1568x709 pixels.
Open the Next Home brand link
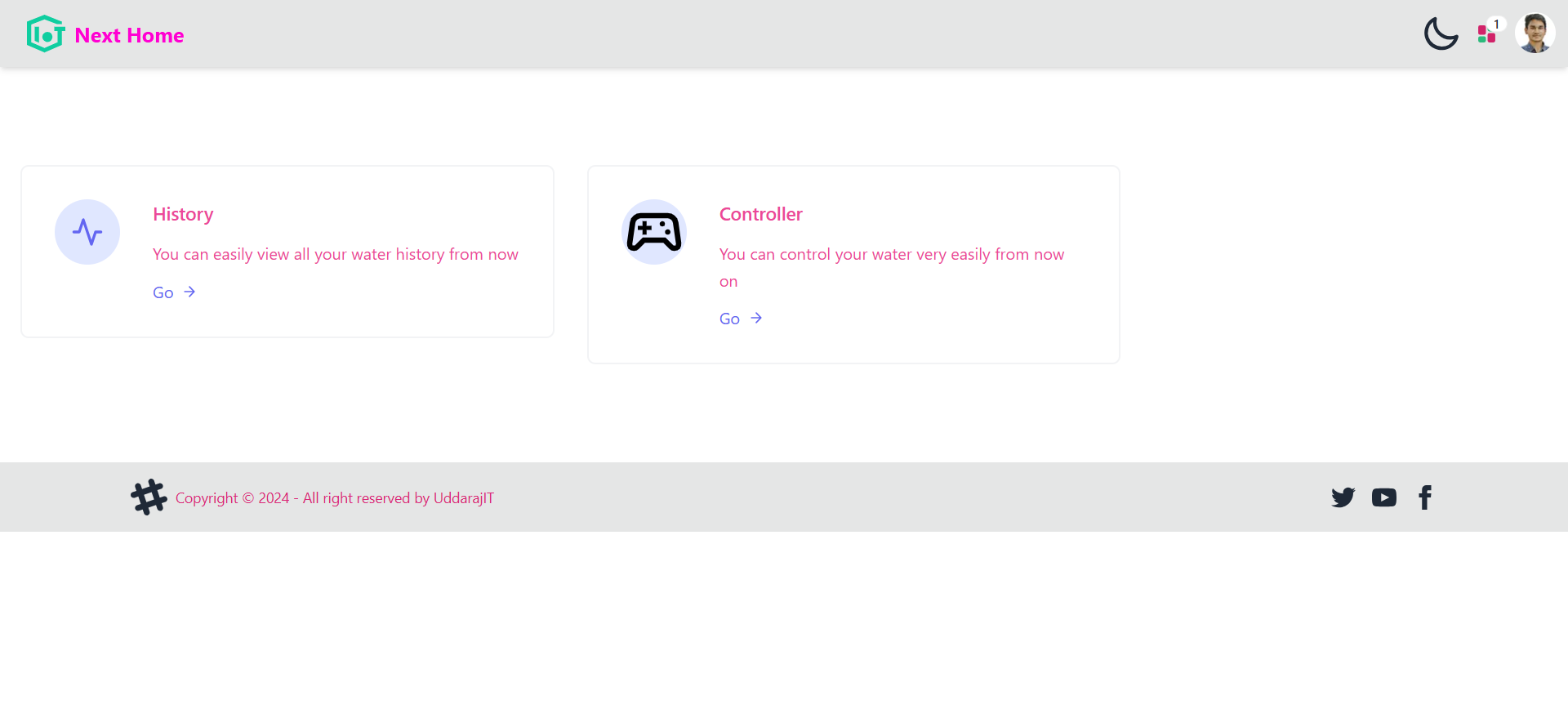tap(129, 36)
